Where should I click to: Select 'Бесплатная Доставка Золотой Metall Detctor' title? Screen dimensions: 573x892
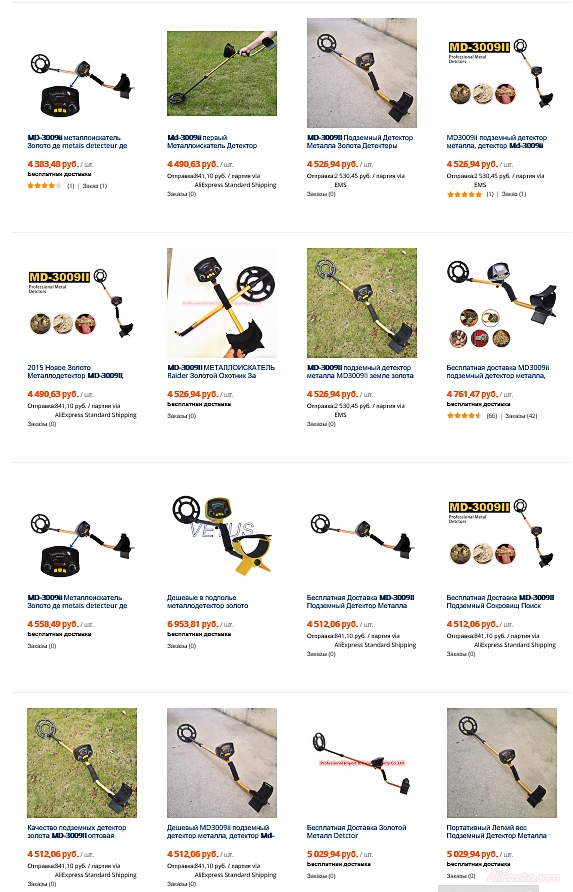(356, 832)
